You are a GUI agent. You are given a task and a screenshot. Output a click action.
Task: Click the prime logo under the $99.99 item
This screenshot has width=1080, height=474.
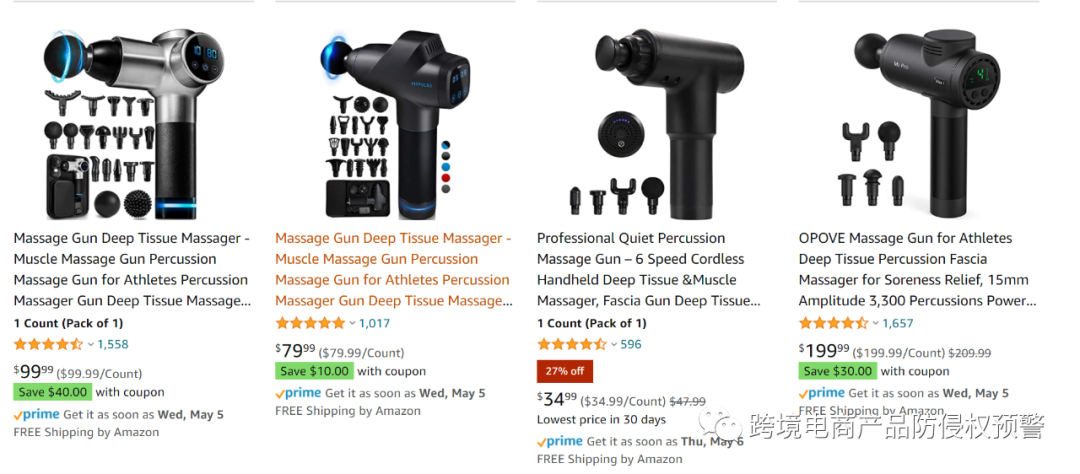37,415
